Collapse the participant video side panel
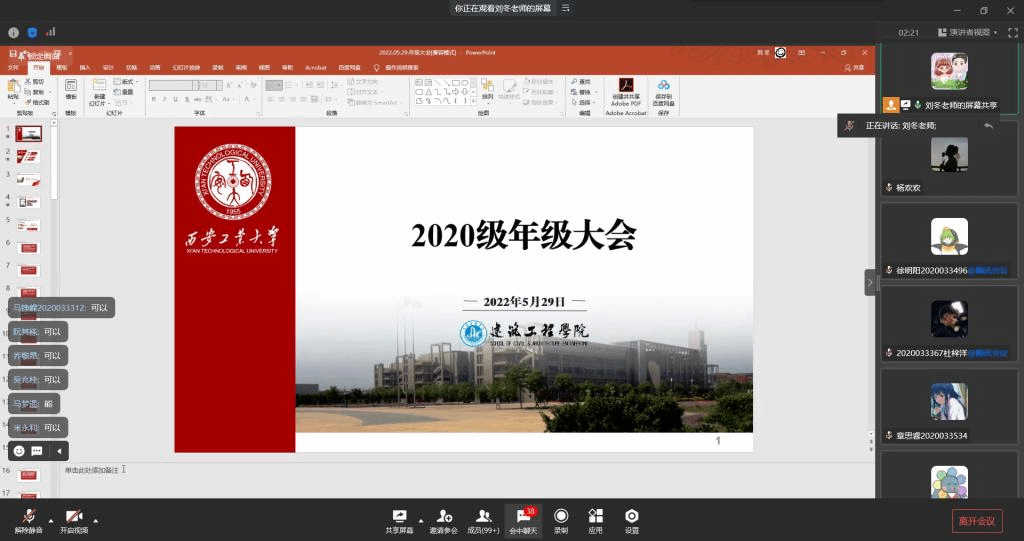The height and width of the screenshot is (541, 1024). click(870, 283)
